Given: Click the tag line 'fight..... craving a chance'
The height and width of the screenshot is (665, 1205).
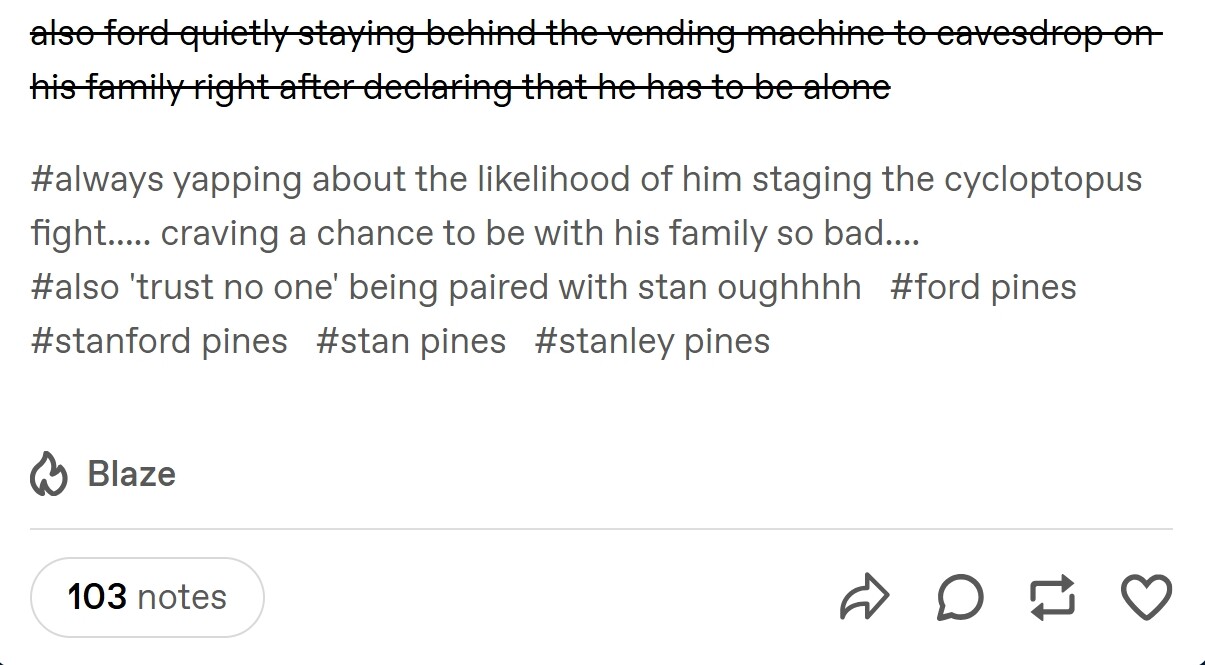Looking at the screenshot, I should pyautogui.click(x=475, y=233).
